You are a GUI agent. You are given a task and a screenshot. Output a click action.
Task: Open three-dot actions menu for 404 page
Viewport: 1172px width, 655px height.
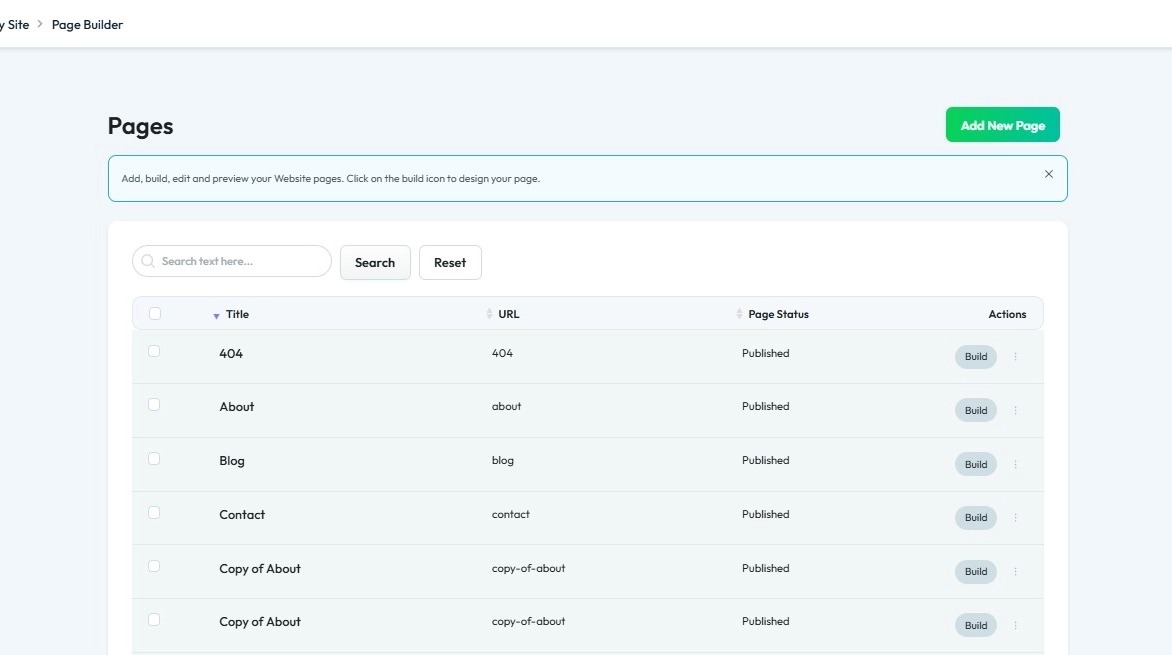pyautogui.click(x=1015, y=357)
